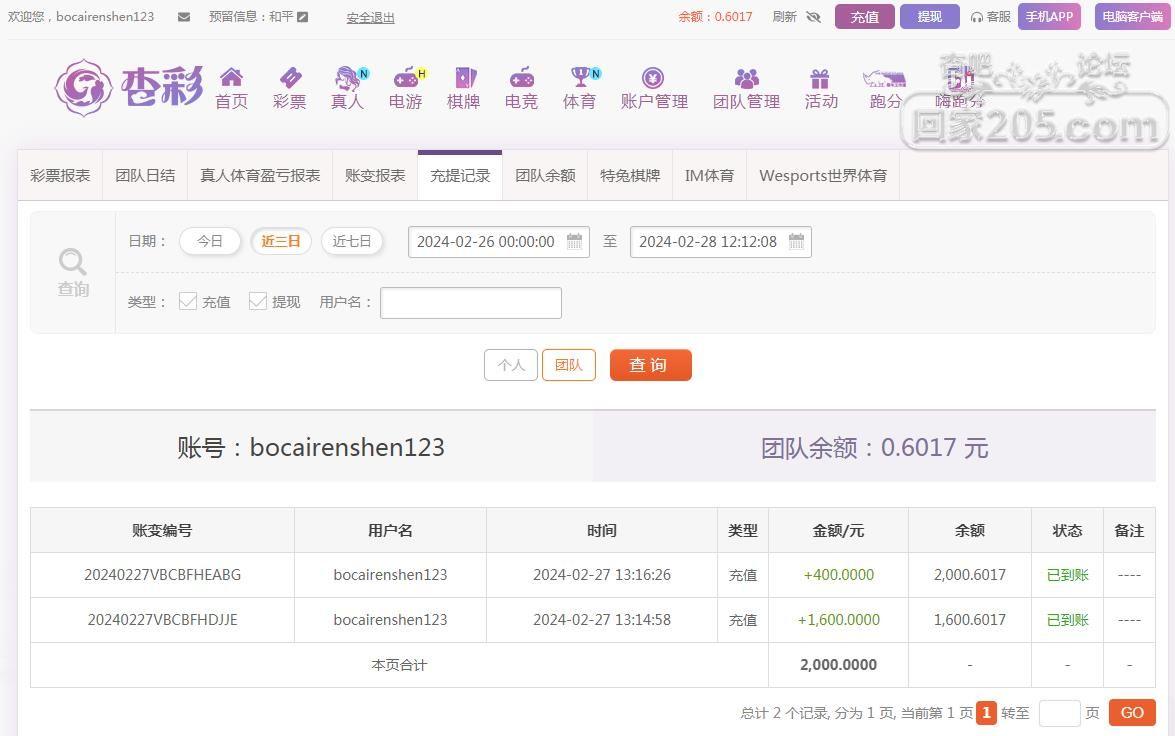Uncheck the 提现 type checkbox
Screen dimensions: 1175x736
(x=258, y=301)
